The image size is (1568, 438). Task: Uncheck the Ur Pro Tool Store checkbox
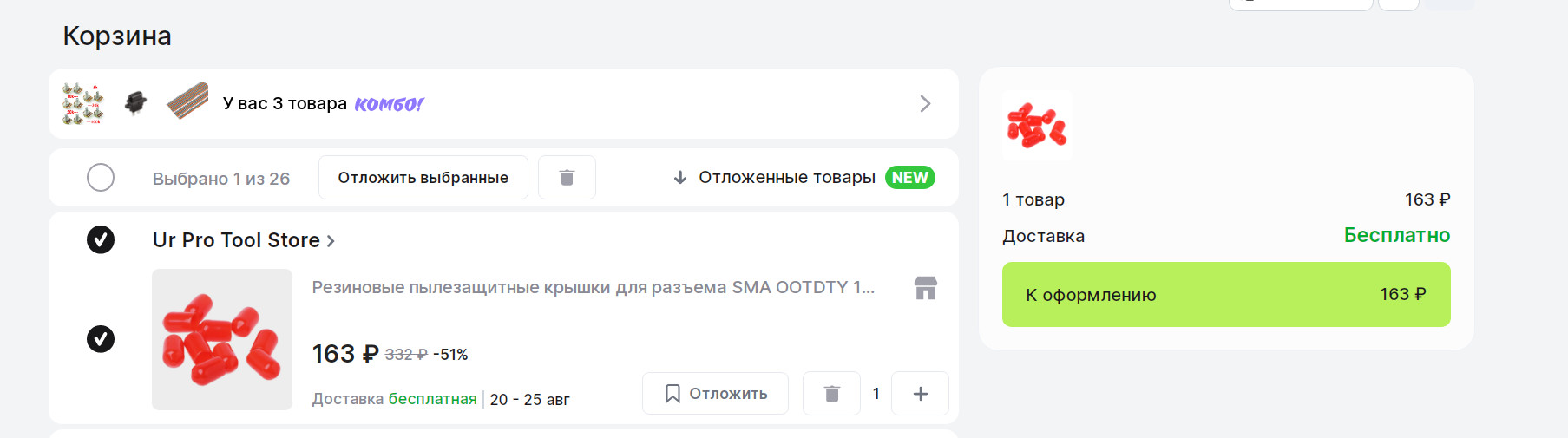pos(101,239)
